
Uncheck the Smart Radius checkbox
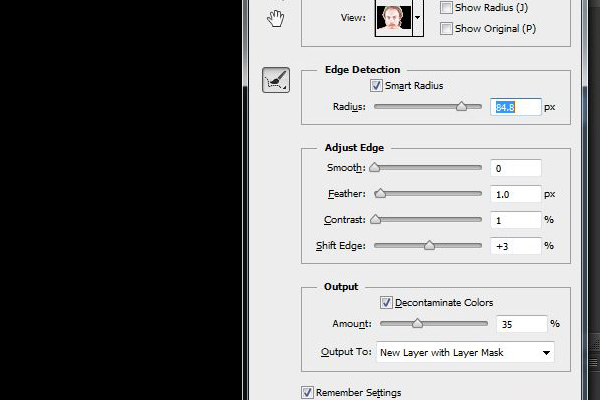pos(376,85)
